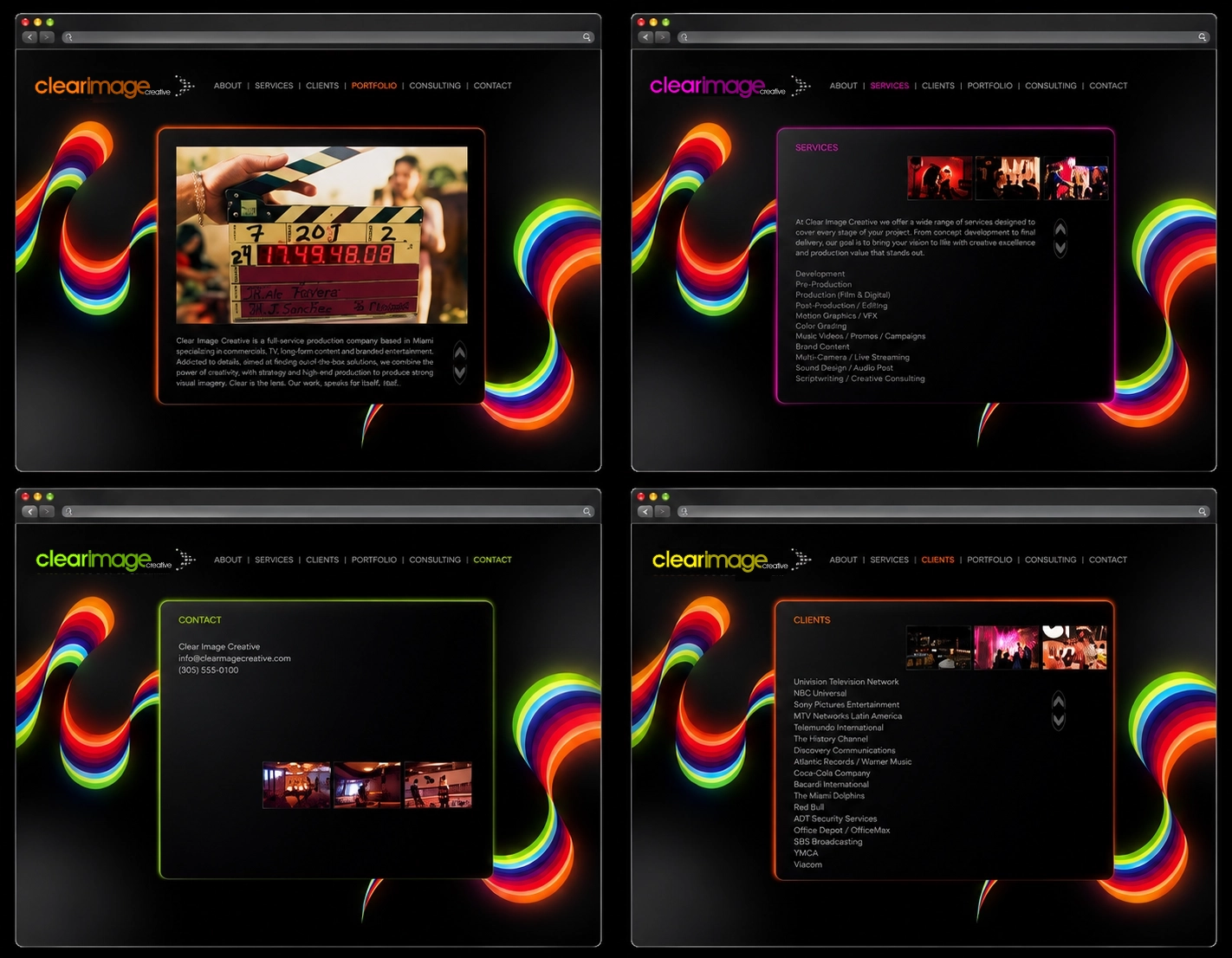Open third thumbnail in Contact panel

tap(438, 785)
